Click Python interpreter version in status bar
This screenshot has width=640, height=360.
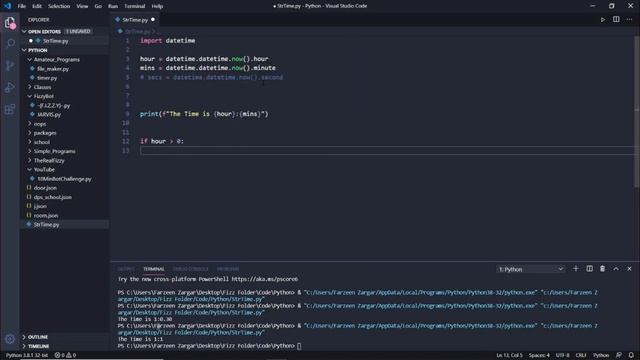tap(27, 355)
